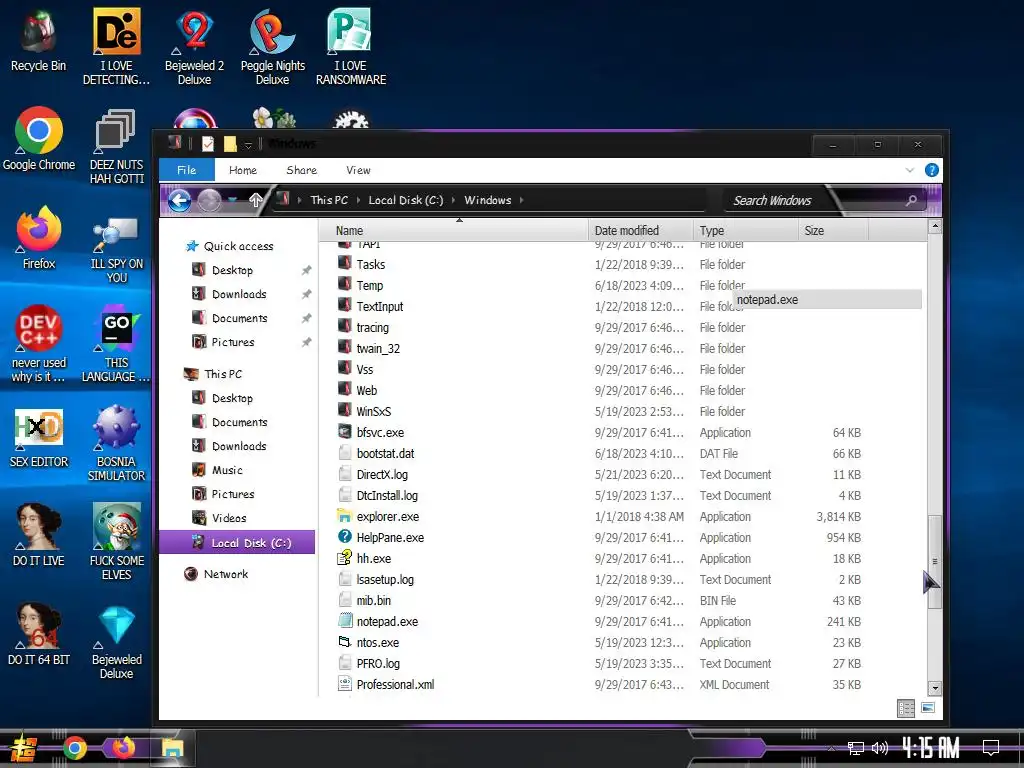Viewport: 1024px width, 768px height.
Task: Select Local Disk (C:) in navigation pane
Action: [x=237, y=543]
